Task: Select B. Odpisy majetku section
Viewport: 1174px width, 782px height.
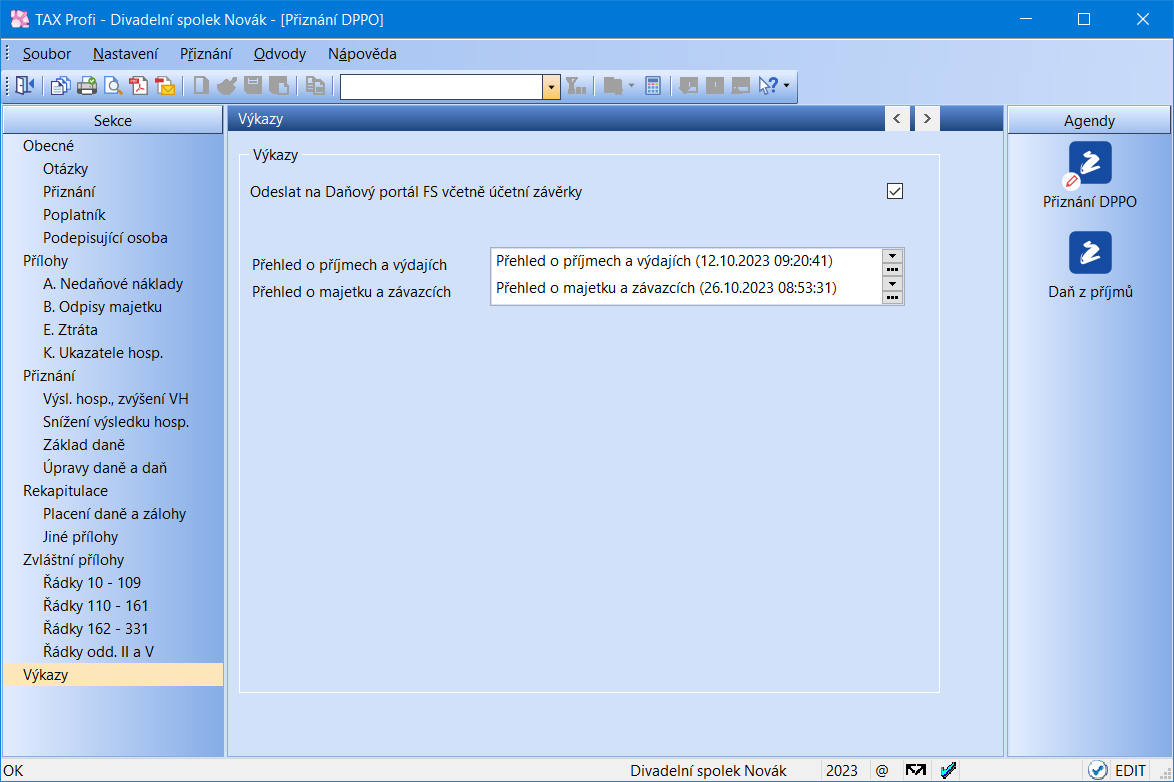Action: coord(103,307)
